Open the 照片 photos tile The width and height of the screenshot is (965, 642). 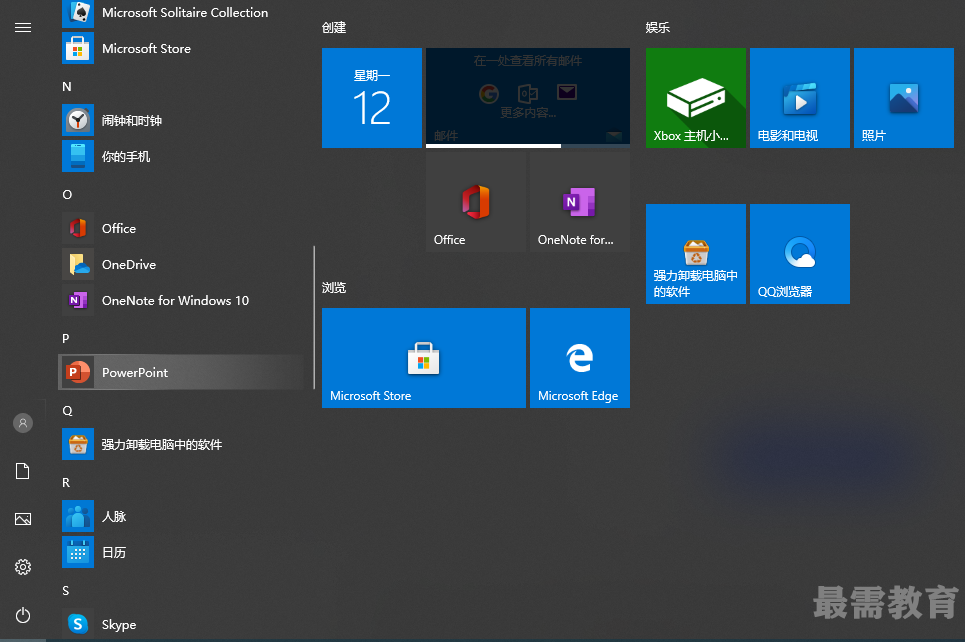click(x=904, y=98)
